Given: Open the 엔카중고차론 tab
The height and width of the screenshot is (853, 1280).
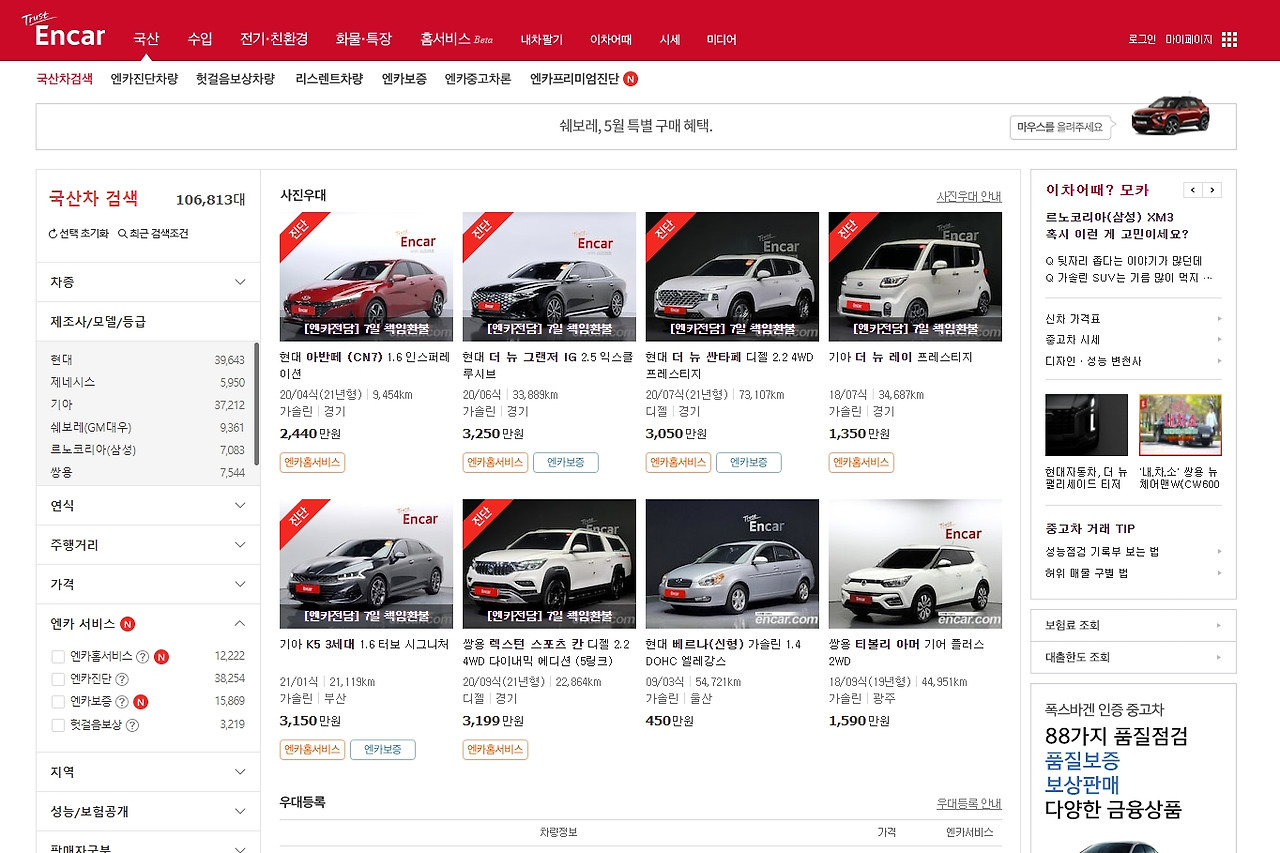Looking at the screenshot, I should pos(478,79).
